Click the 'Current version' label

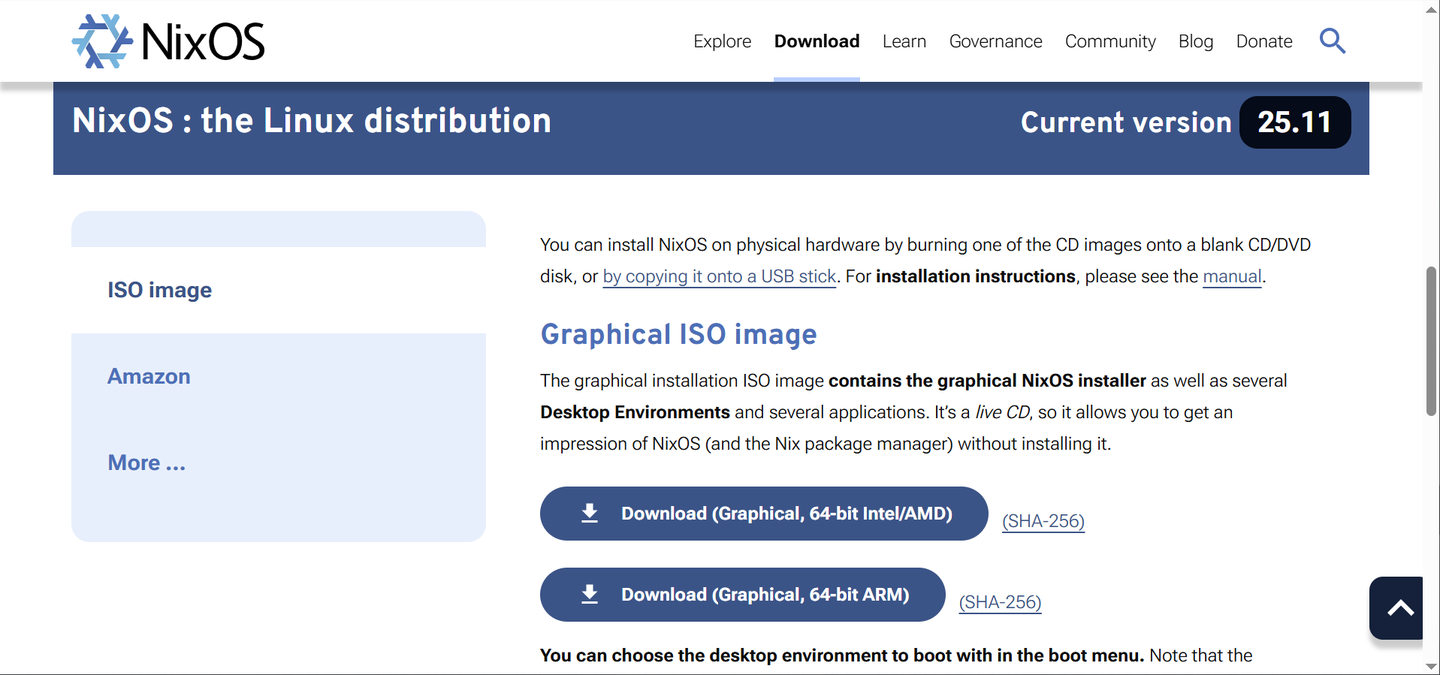(1126, 122)
